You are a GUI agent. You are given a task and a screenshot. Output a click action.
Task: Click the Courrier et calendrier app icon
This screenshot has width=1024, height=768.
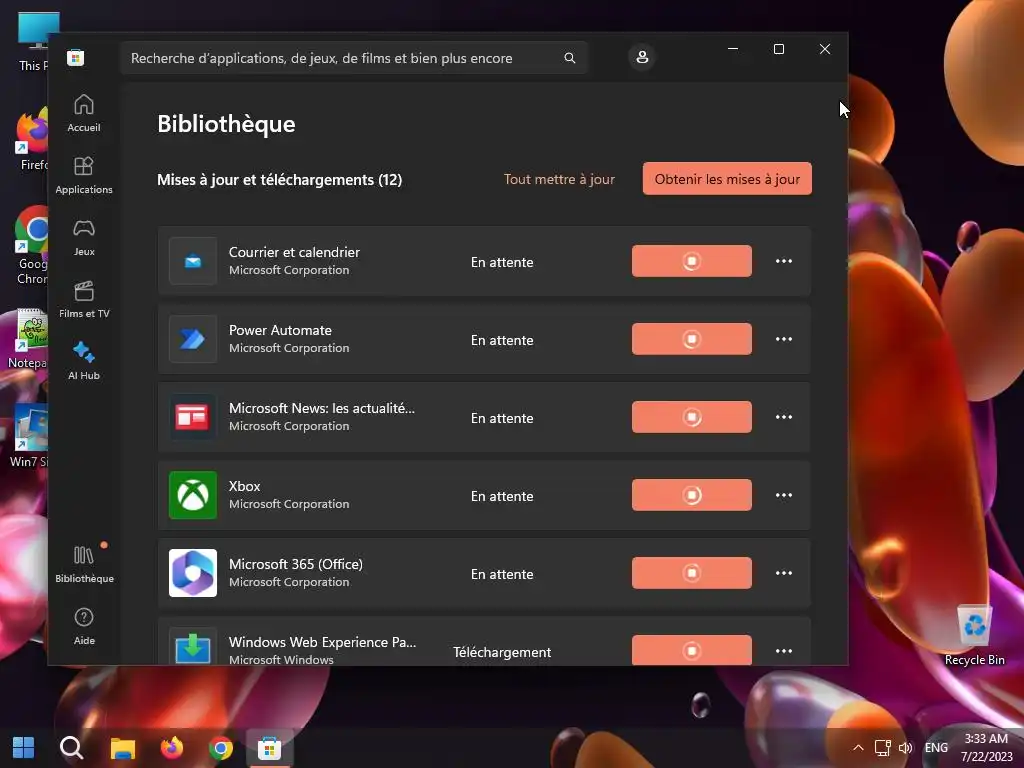click(x=193, y=261)
